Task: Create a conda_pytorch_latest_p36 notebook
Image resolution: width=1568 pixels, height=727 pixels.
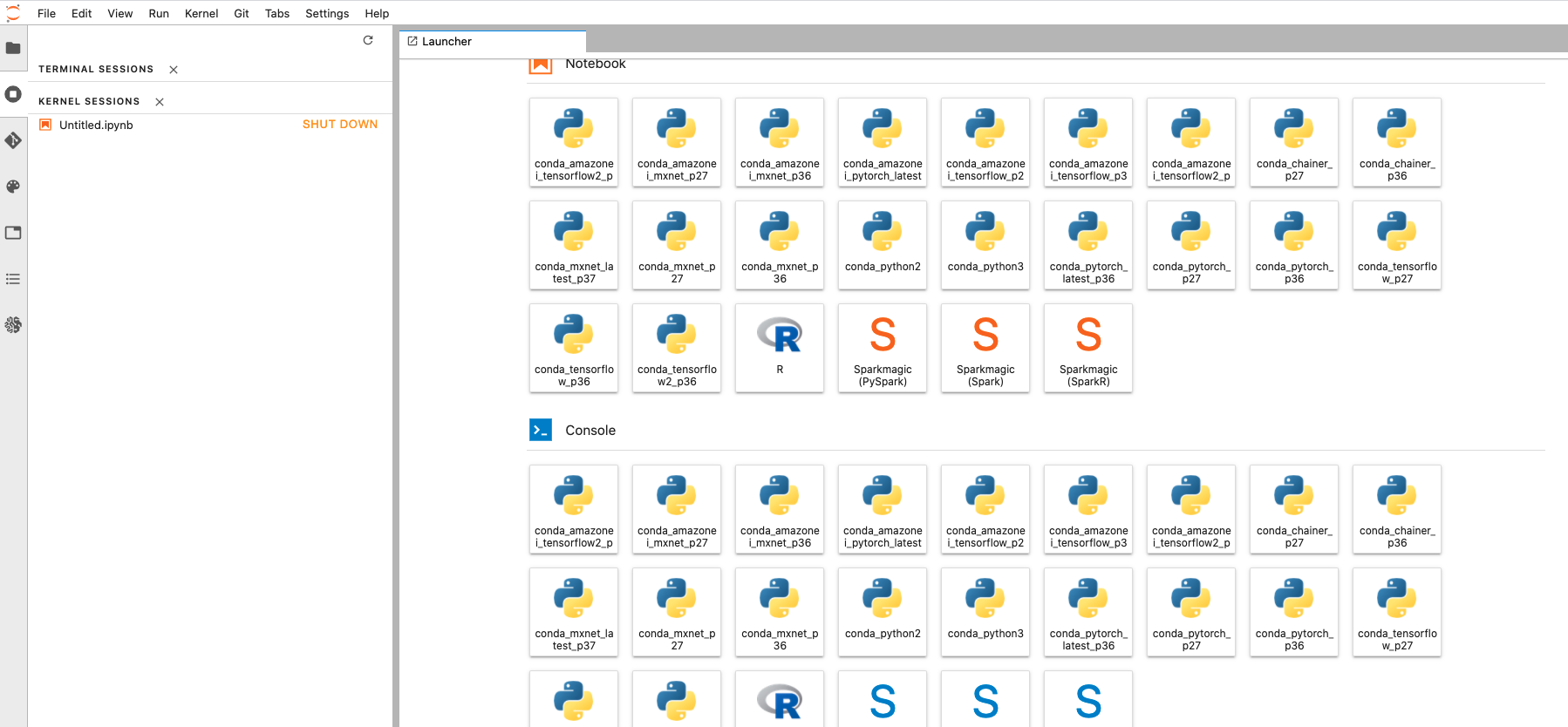Action: click(1088, 245)
